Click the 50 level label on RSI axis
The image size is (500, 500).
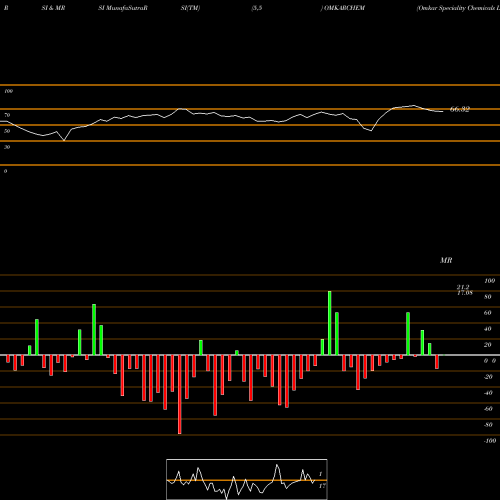coord(7,131)
